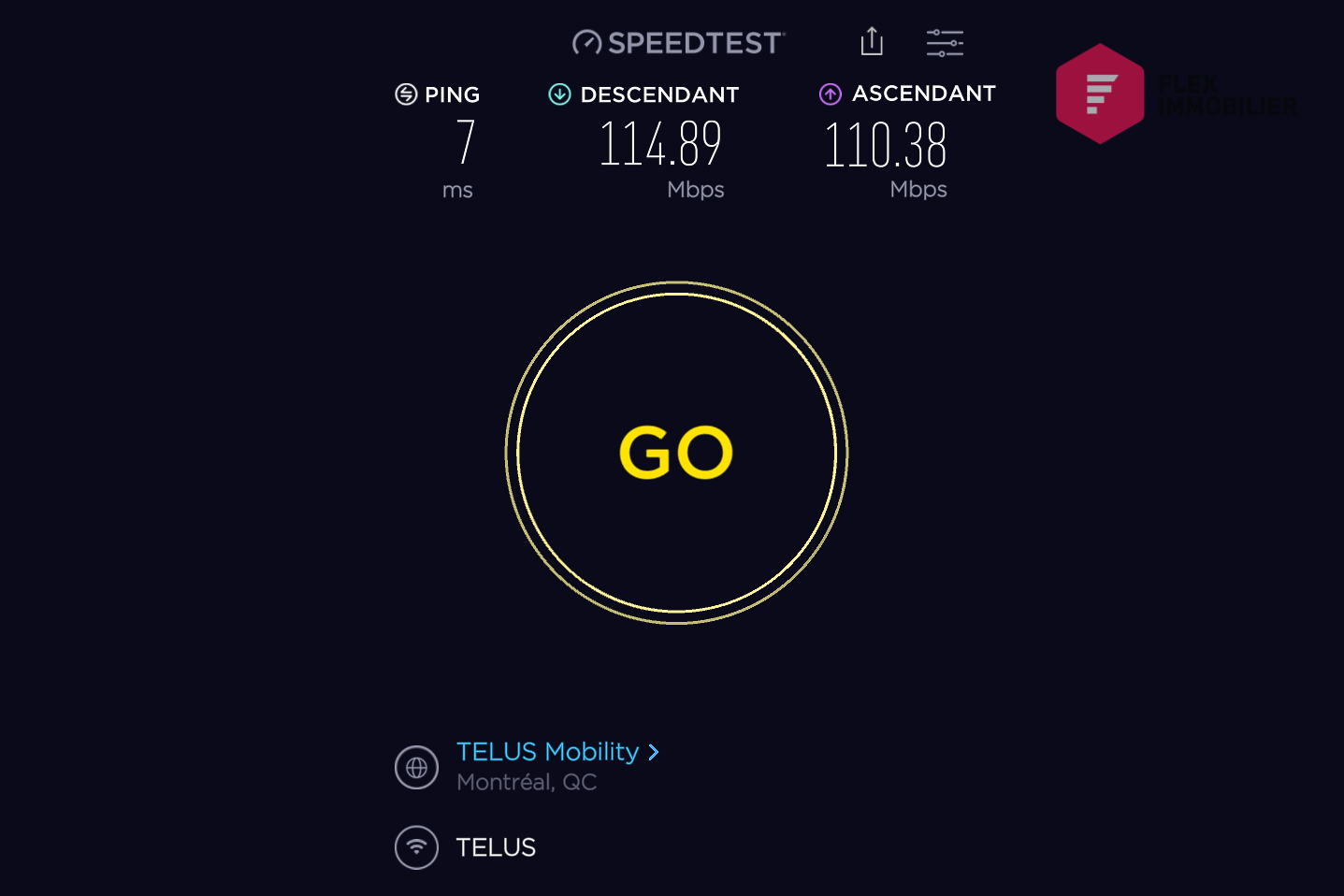Click the share results icon
The image size is (1344, 896).
pyautogui.click(x=872, y=42)
